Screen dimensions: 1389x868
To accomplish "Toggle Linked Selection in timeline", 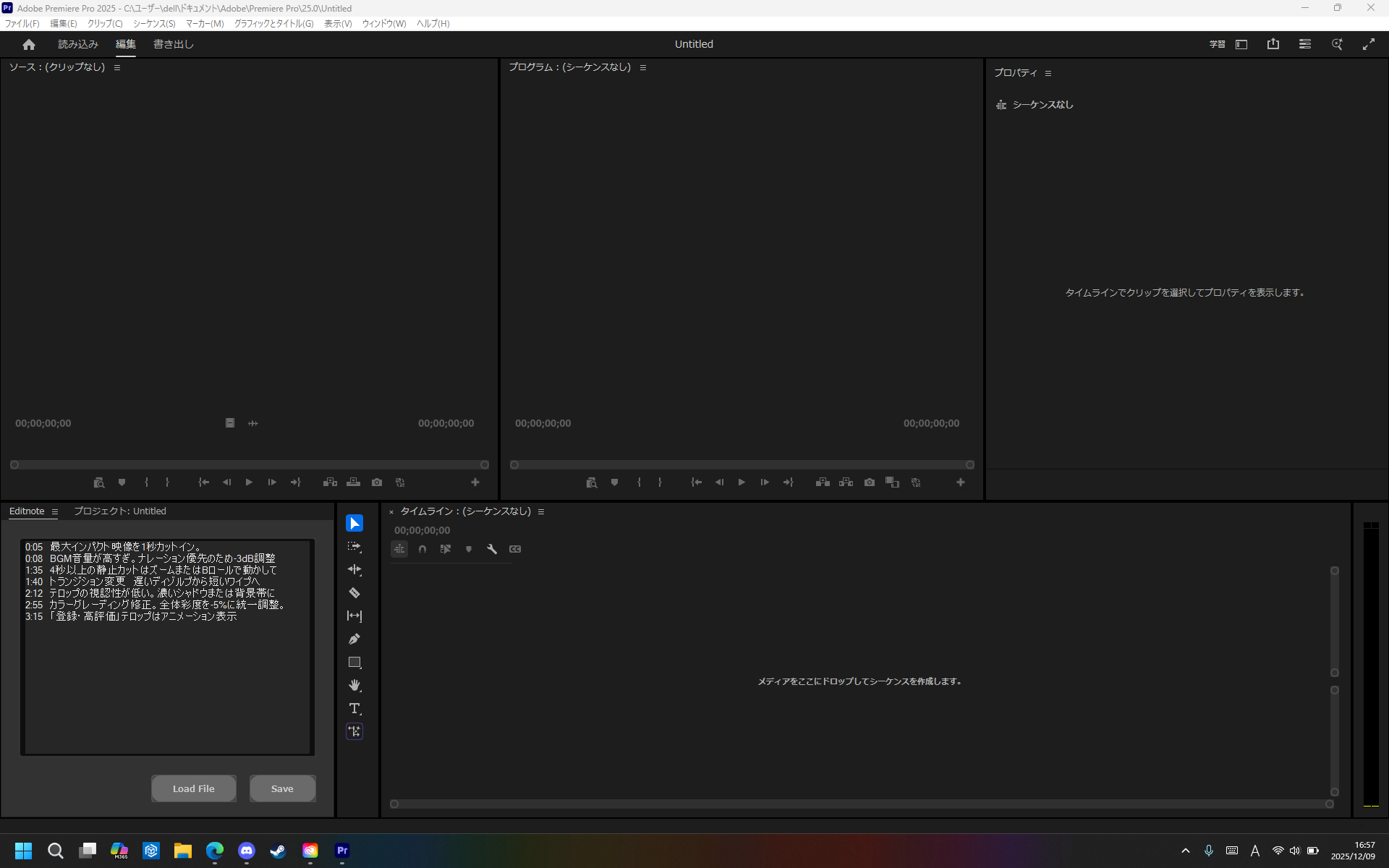I will tap(446, 549).
